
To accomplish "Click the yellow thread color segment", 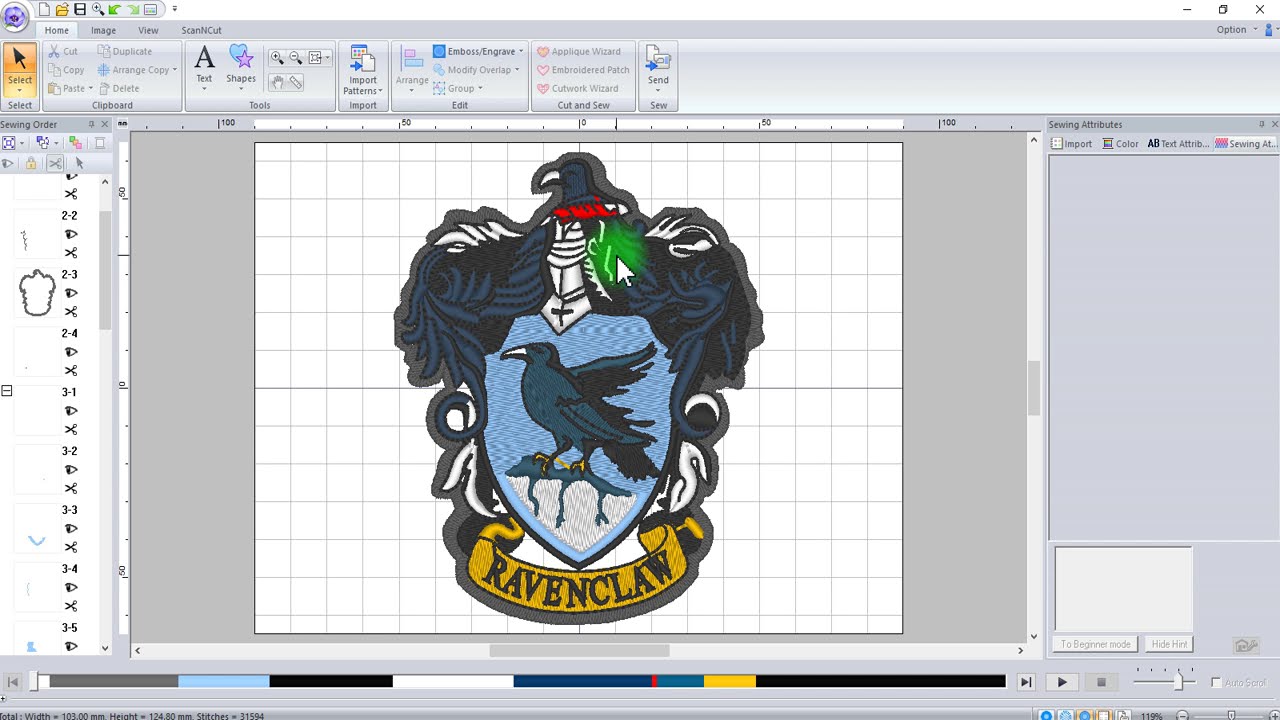I will tap(729, 681).
